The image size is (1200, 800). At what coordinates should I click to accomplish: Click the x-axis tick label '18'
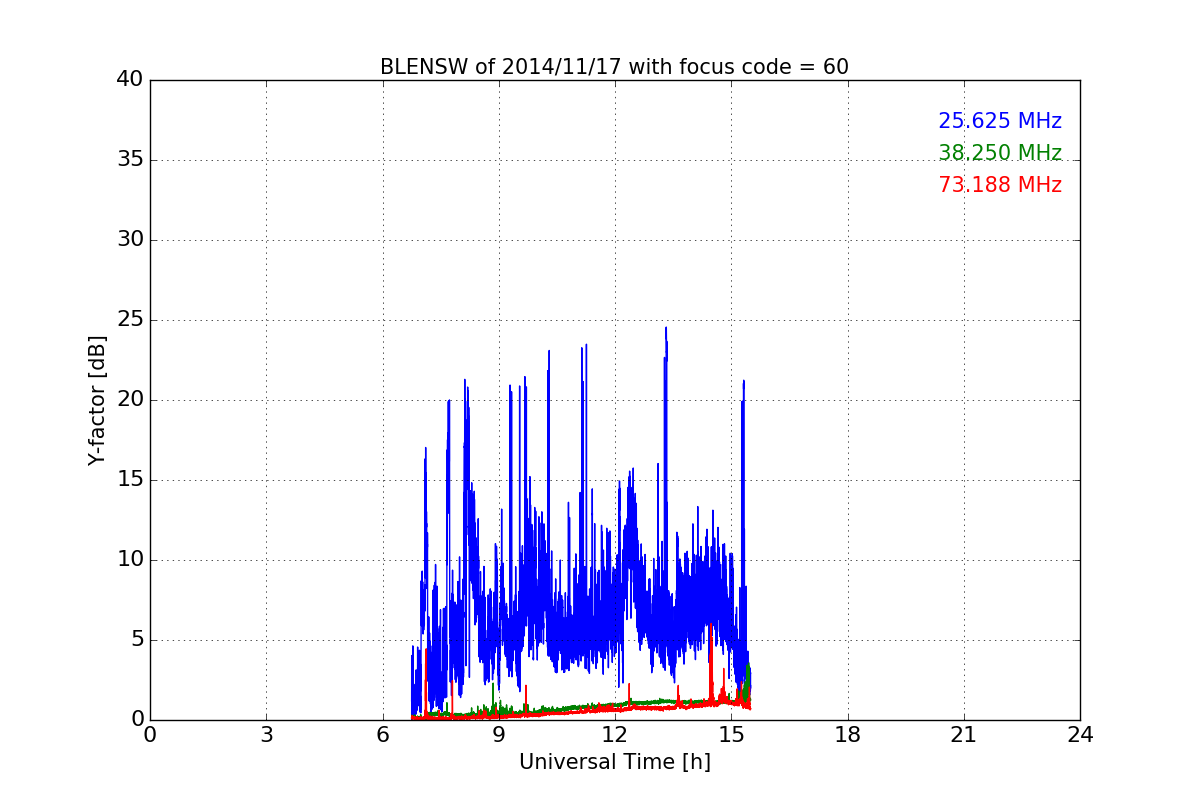click(x=848, y=734)
